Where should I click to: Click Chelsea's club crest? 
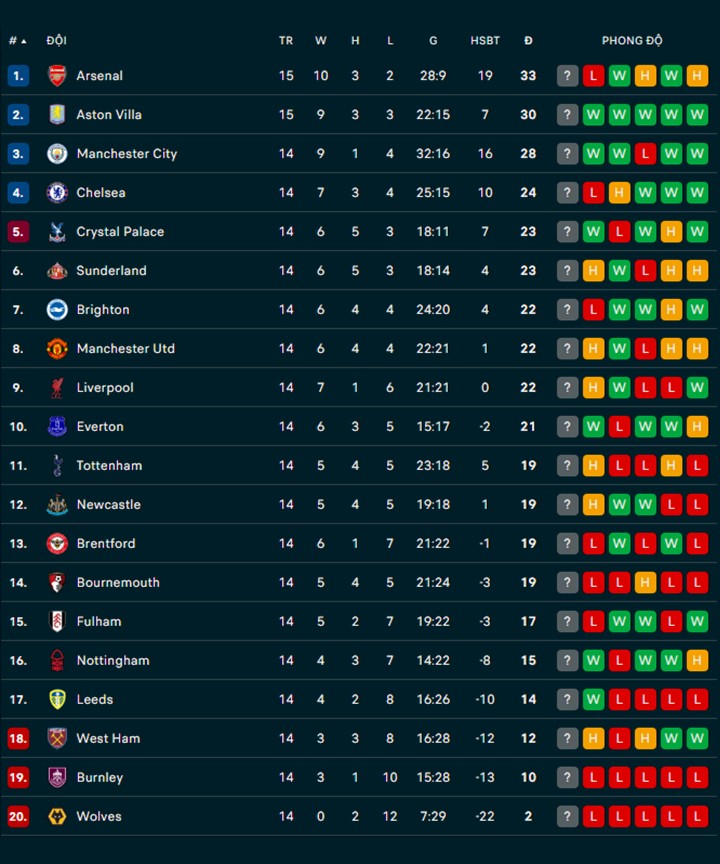coord(57,192)
